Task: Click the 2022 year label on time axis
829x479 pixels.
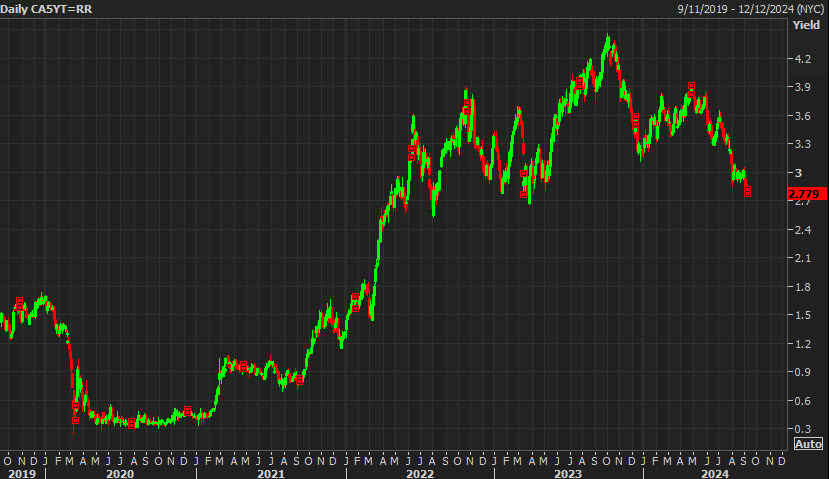Action: pyautogui.click(x=420, y=473)
